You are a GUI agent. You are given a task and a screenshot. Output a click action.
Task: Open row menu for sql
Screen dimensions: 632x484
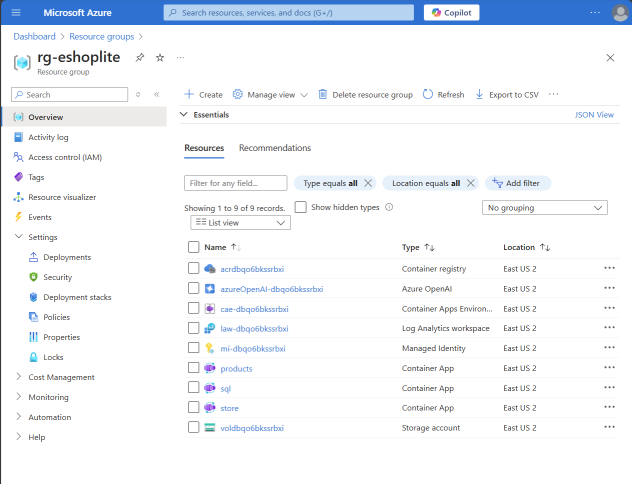(x=609, y=387)
